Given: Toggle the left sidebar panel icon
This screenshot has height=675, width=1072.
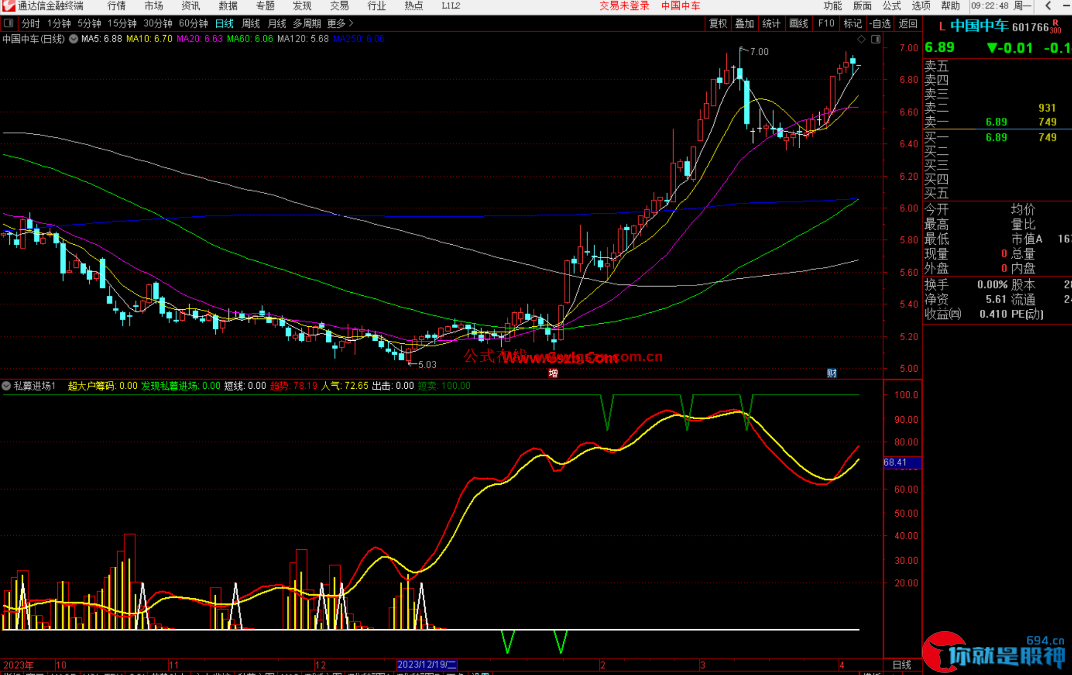Looking at the screenshot, I should pyautogui.click(x=9, y=23).
